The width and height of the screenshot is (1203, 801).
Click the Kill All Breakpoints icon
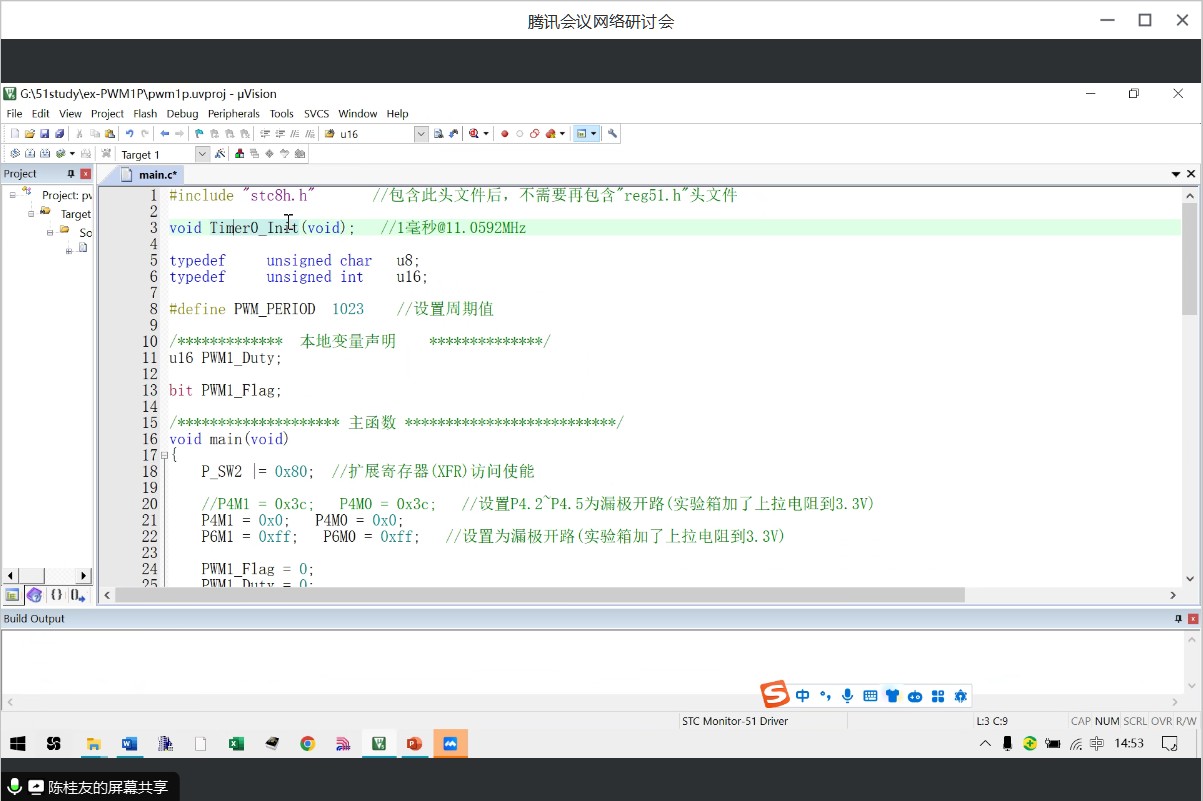549,133
